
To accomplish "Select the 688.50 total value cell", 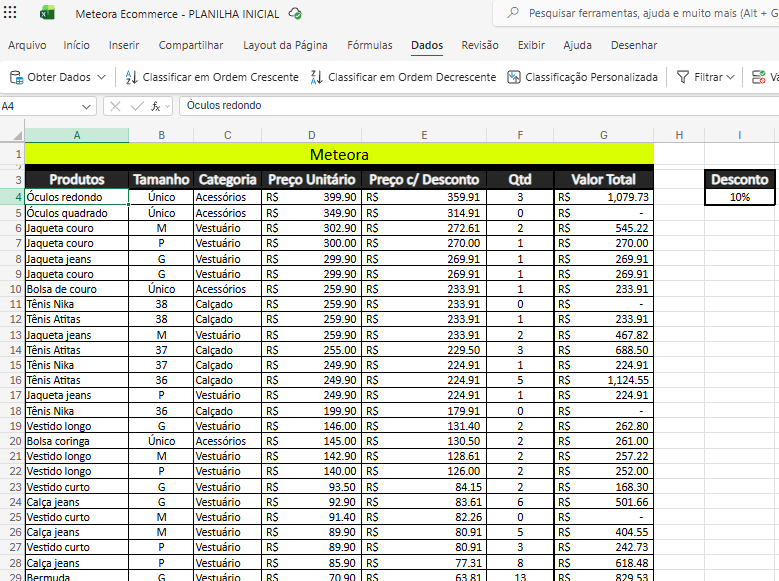I will click(x=604, y=350).
